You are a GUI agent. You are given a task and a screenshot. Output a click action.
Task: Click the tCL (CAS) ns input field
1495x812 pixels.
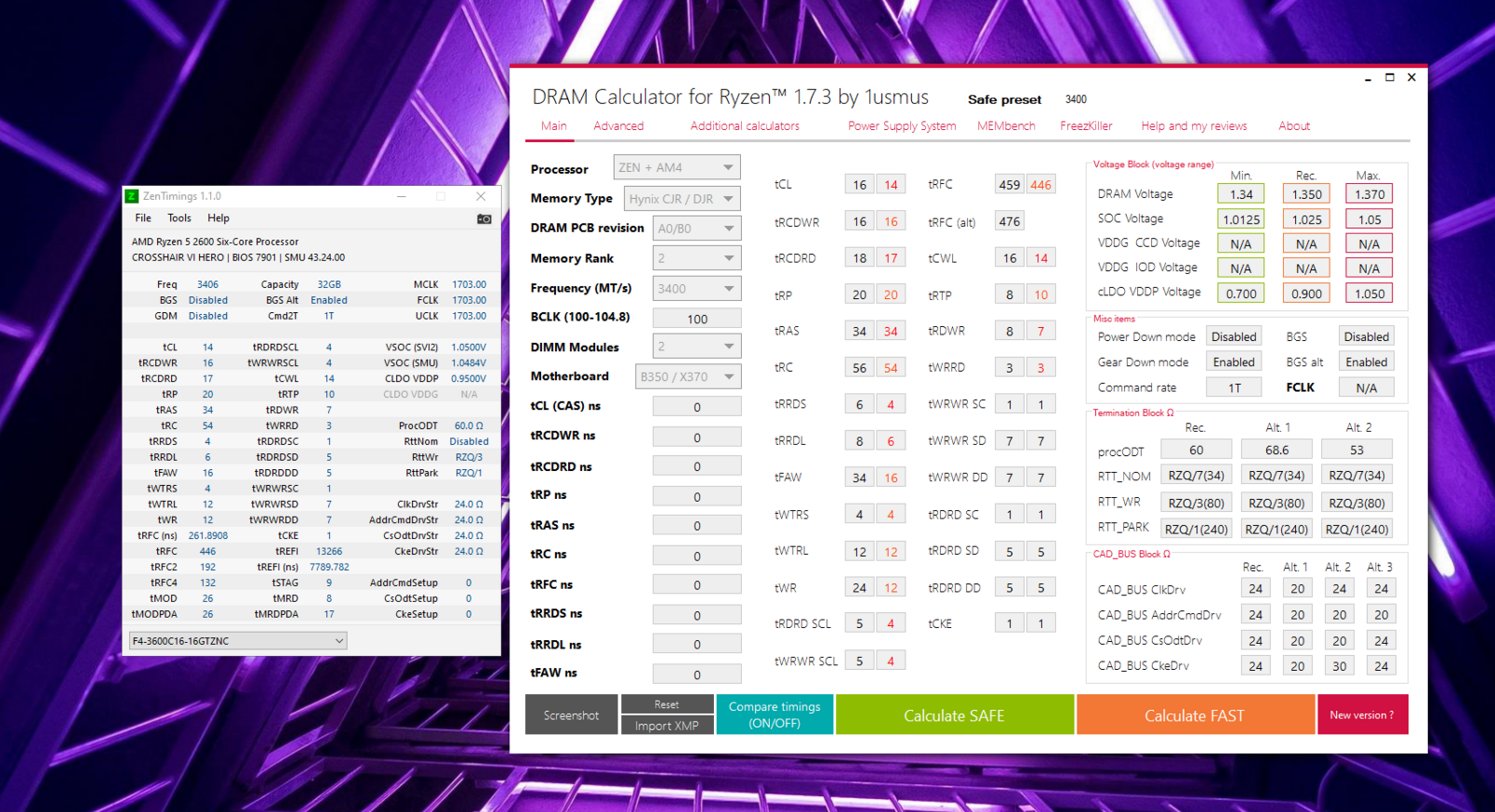click(x=697, y=407)
